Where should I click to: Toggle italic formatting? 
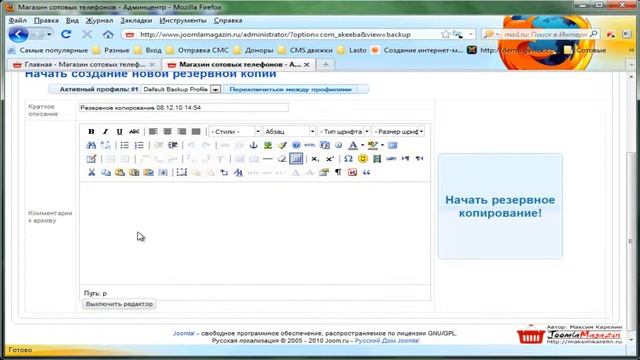(105, 131)
